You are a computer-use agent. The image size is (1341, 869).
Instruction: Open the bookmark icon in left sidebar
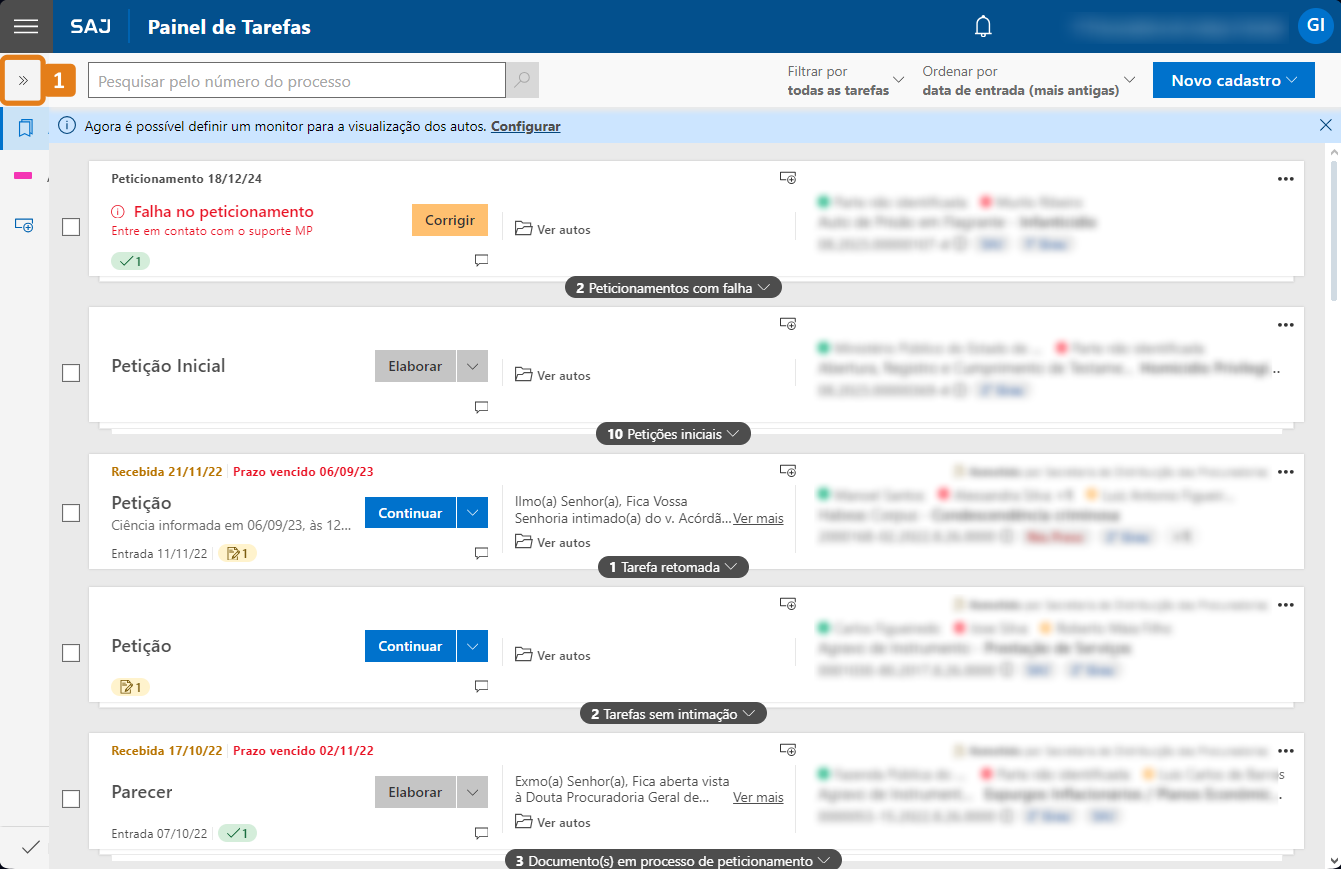[25, 128]
